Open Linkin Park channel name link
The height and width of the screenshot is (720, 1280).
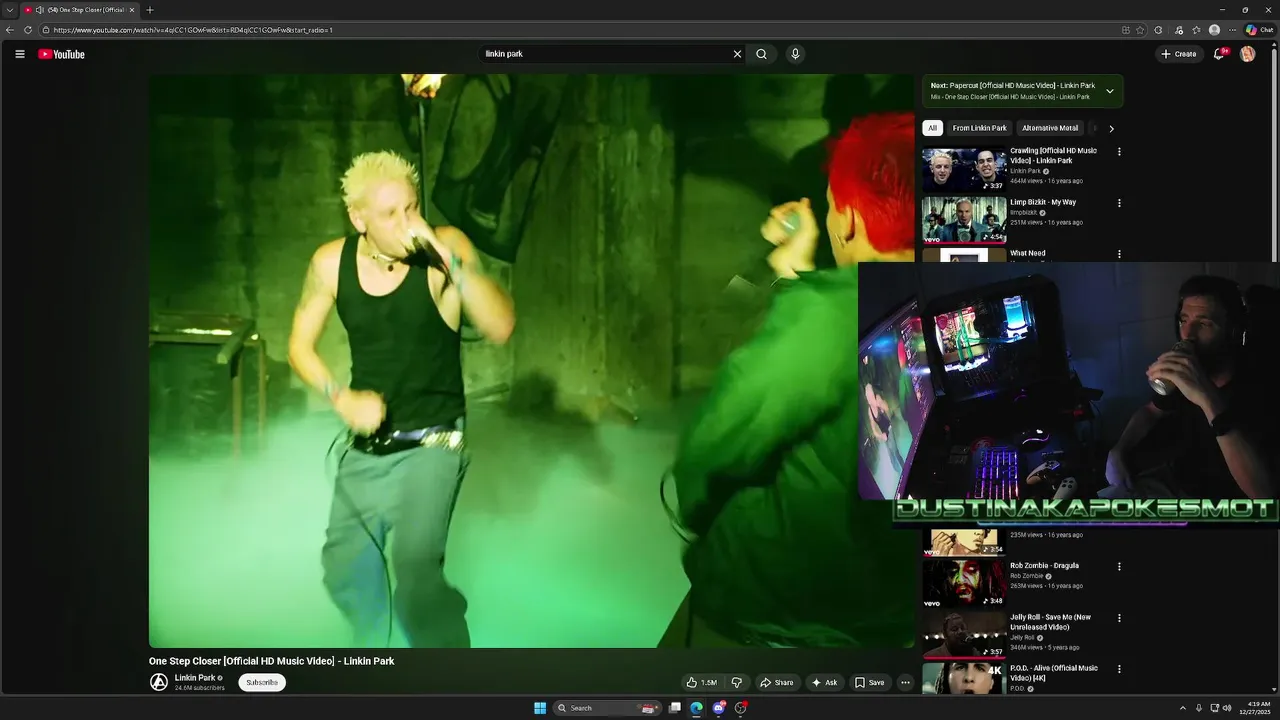pos(195,677)
